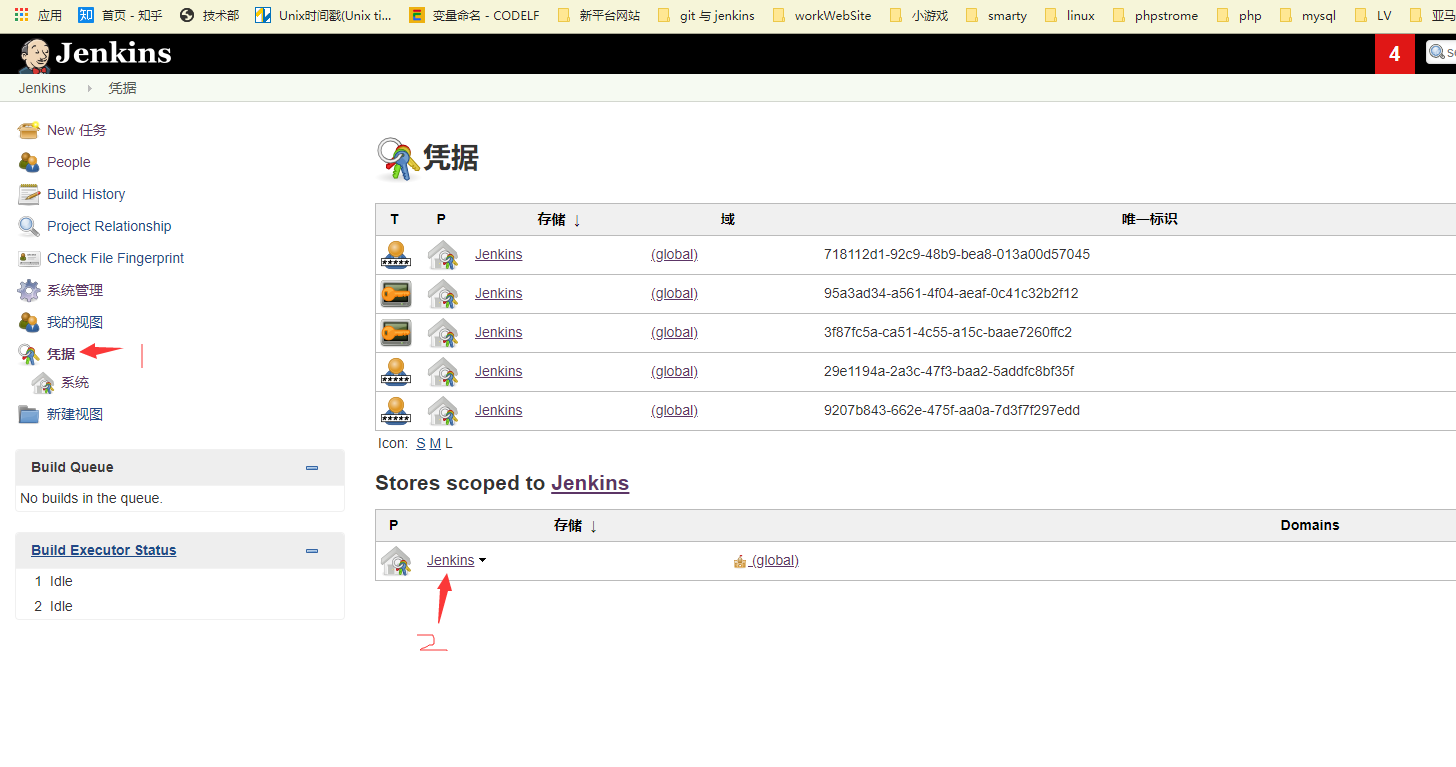1456x767 pixels.
Task: Select icon size S
Action: click(x=421, y=443)
